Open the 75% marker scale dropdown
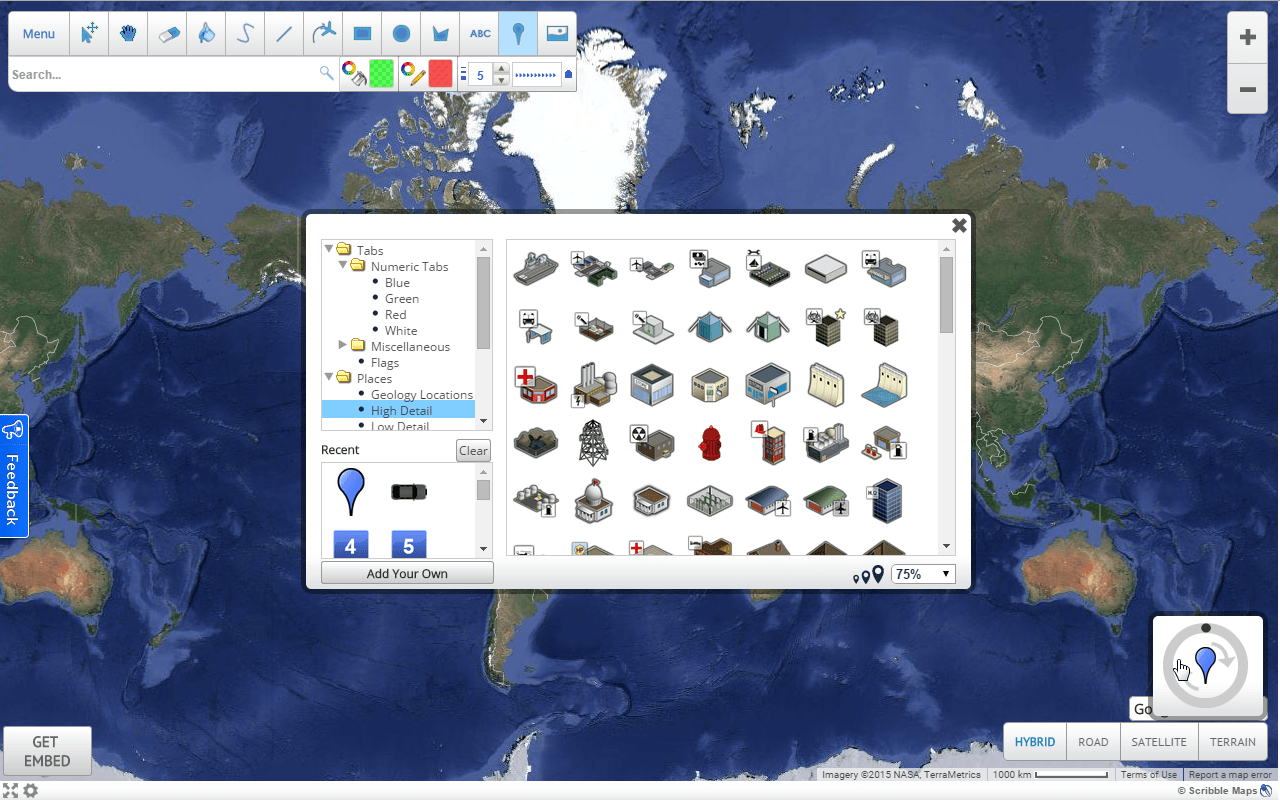Viewport: 1280px width, 800px height. click(922, 573)
